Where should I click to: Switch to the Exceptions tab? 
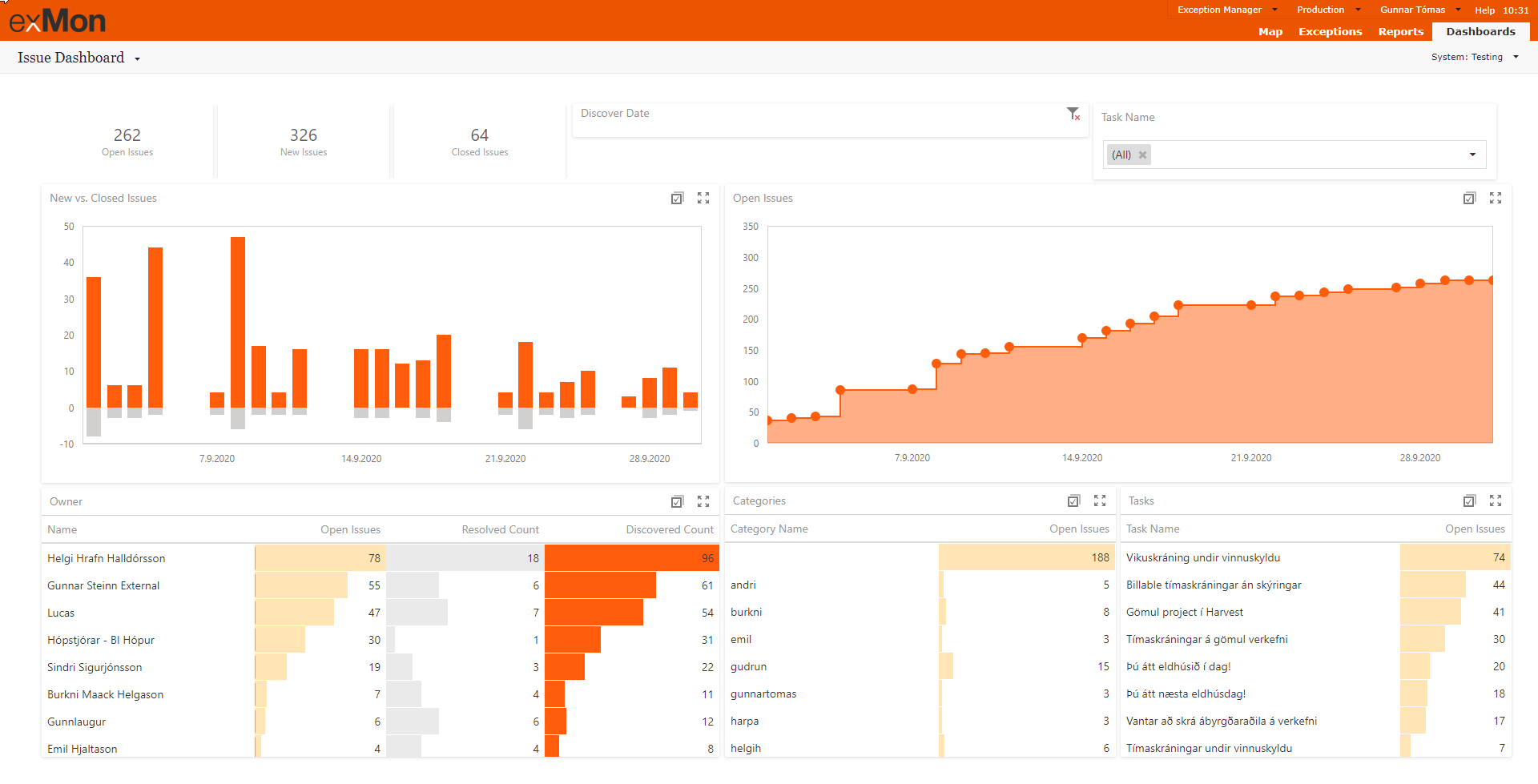click(x=1330, y=31)
